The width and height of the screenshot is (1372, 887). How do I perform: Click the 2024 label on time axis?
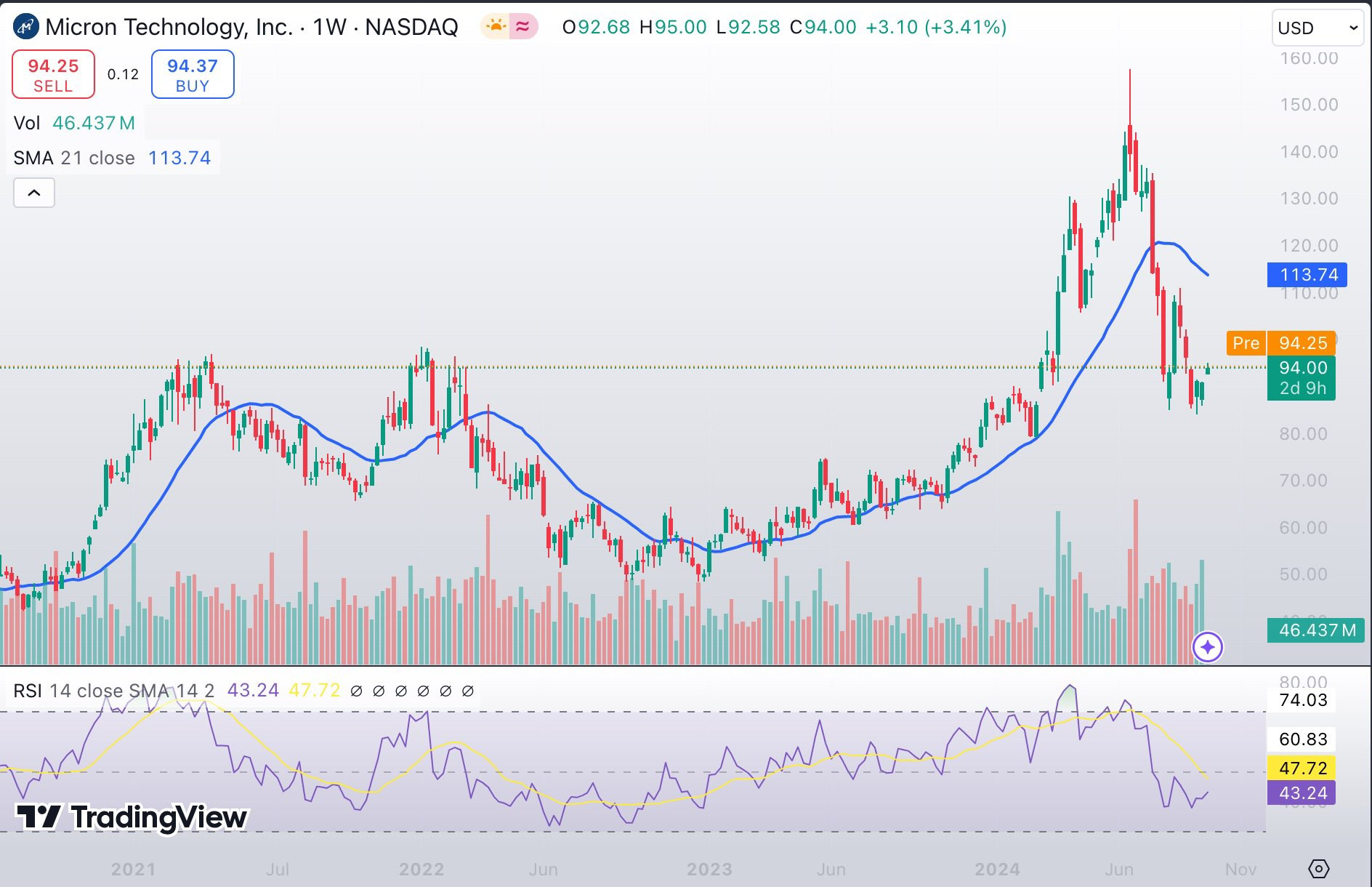(x=997, y=870)
